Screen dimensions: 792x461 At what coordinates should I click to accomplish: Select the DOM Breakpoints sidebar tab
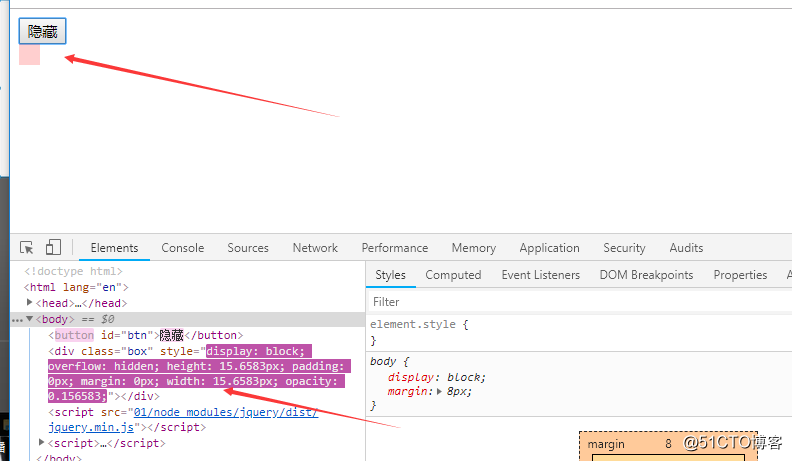coord(646,275)
